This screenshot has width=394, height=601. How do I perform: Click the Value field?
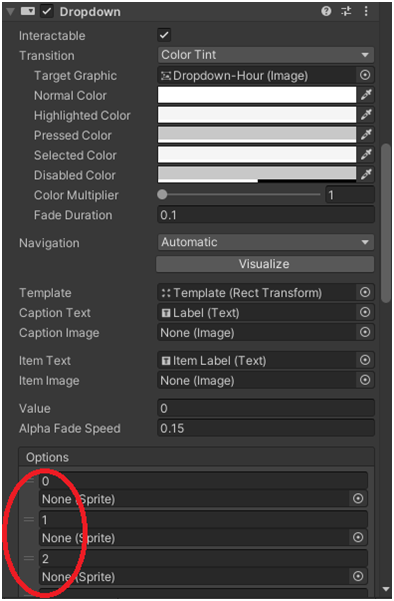266,408
